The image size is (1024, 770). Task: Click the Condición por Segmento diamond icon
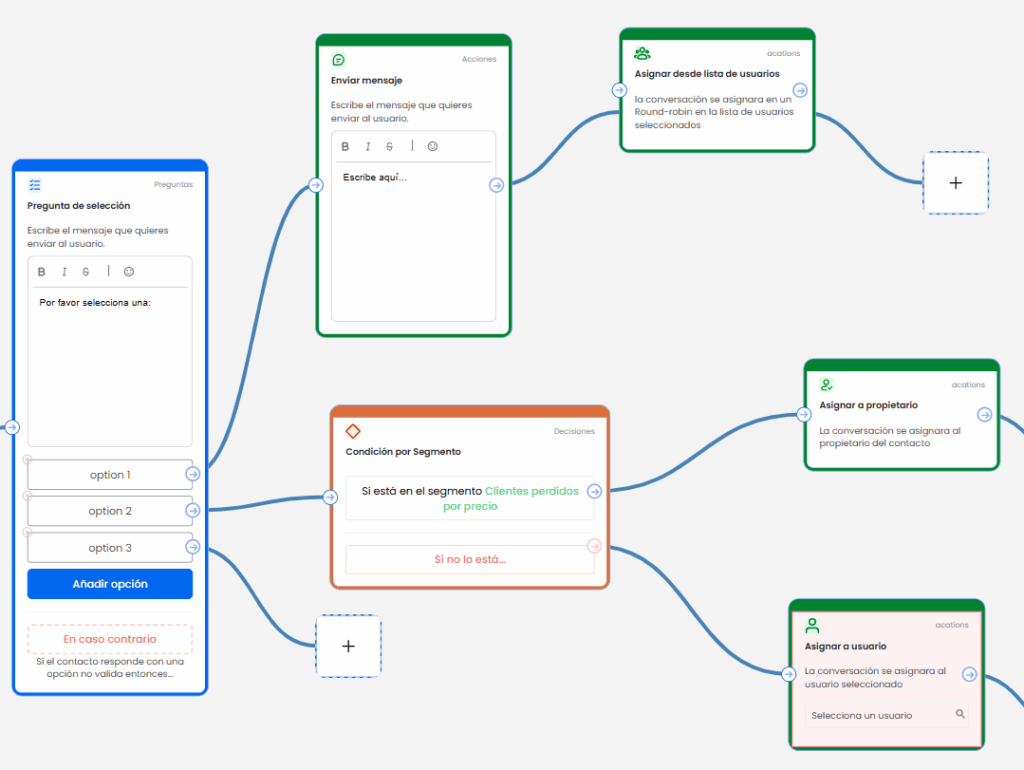[x=352, y=431]
